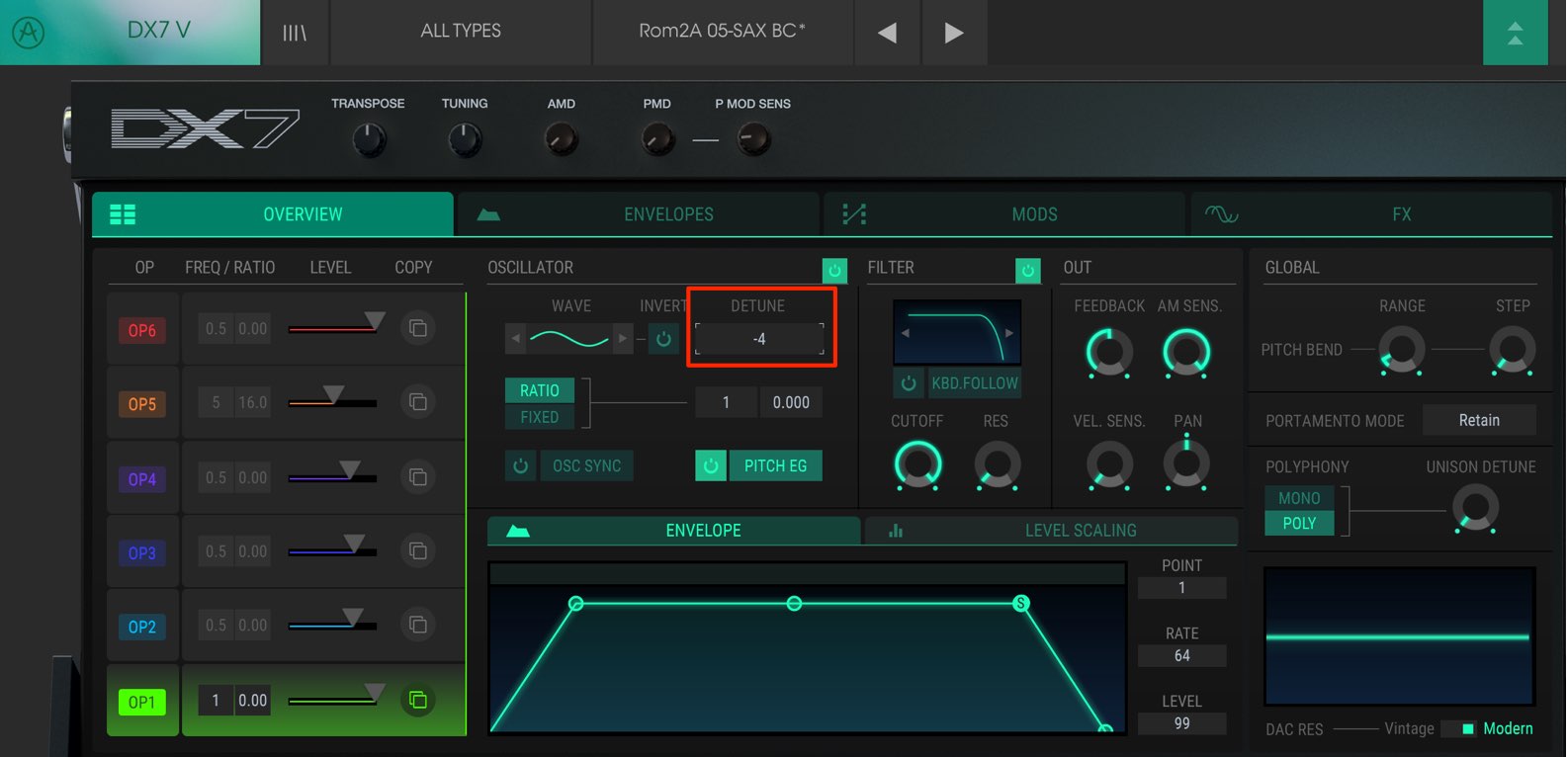
Task: Click the Arturia logo menu icon
Action: coord(29,33)
